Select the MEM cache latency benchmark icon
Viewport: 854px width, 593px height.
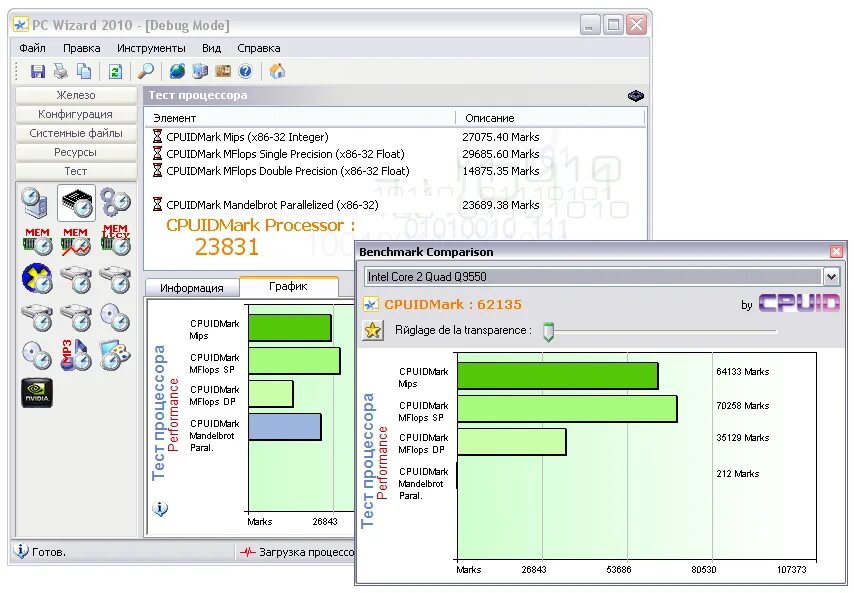tap(115, 240)
